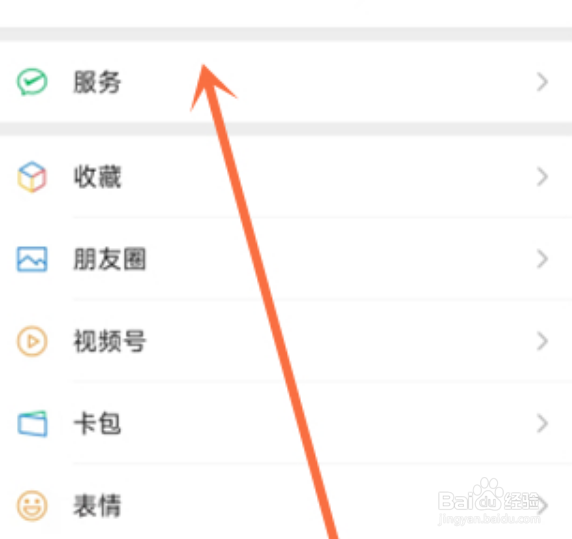Viewport: 572px width, 539px height.
Task: Click the jingyan.baidu.com watermark URL
Action: tap(489, 518)
